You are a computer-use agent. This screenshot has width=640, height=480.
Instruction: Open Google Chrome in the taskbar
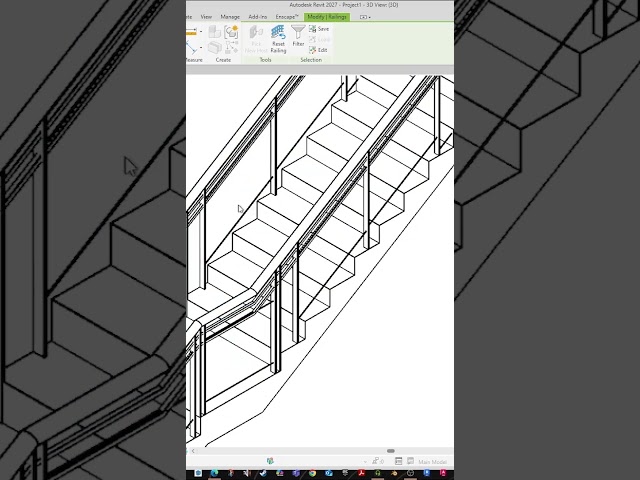(313, 473)
